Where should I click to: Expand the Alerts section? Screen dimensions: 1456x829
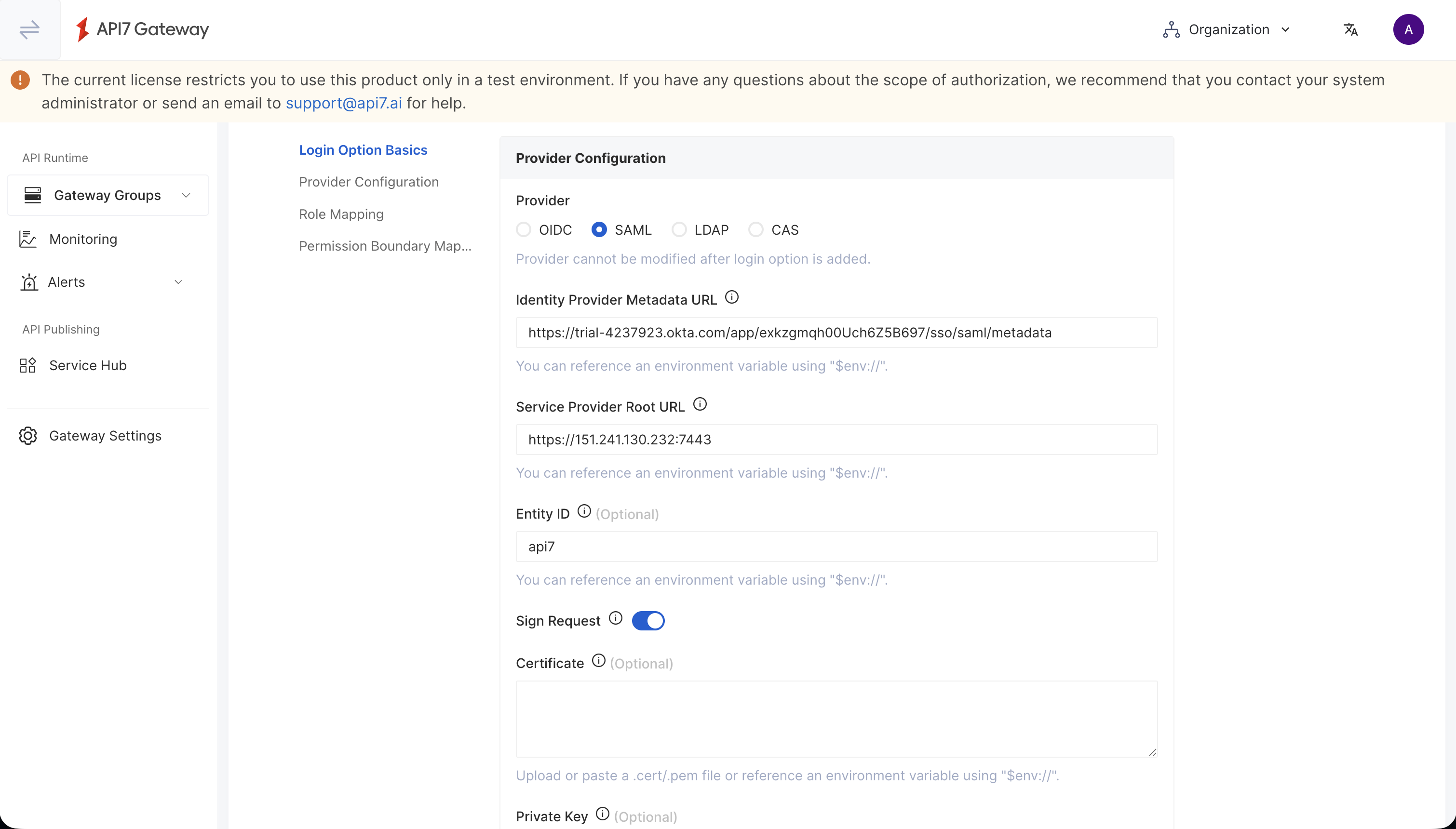point(177,282)
